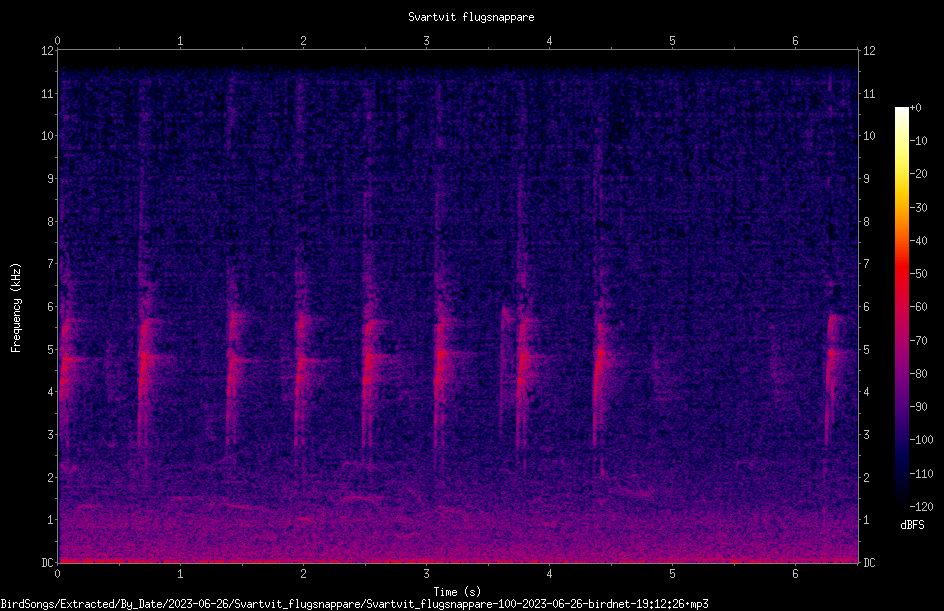Click the '5' tick label on top time axis
Viewport: 944px width, 611px height.
pos(672,41)
